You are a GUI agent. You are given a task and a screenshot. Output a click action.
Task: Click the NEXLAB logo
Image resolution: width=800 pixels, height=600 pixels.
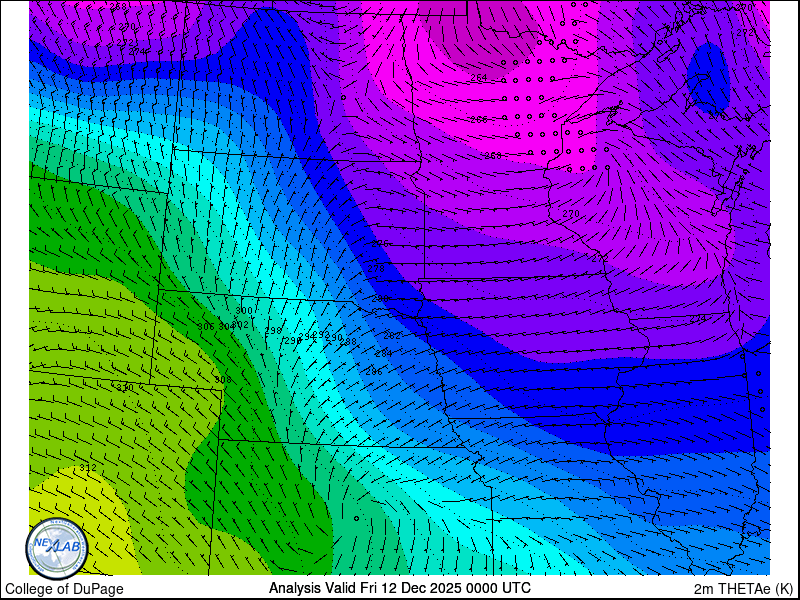tap(57, 548)
